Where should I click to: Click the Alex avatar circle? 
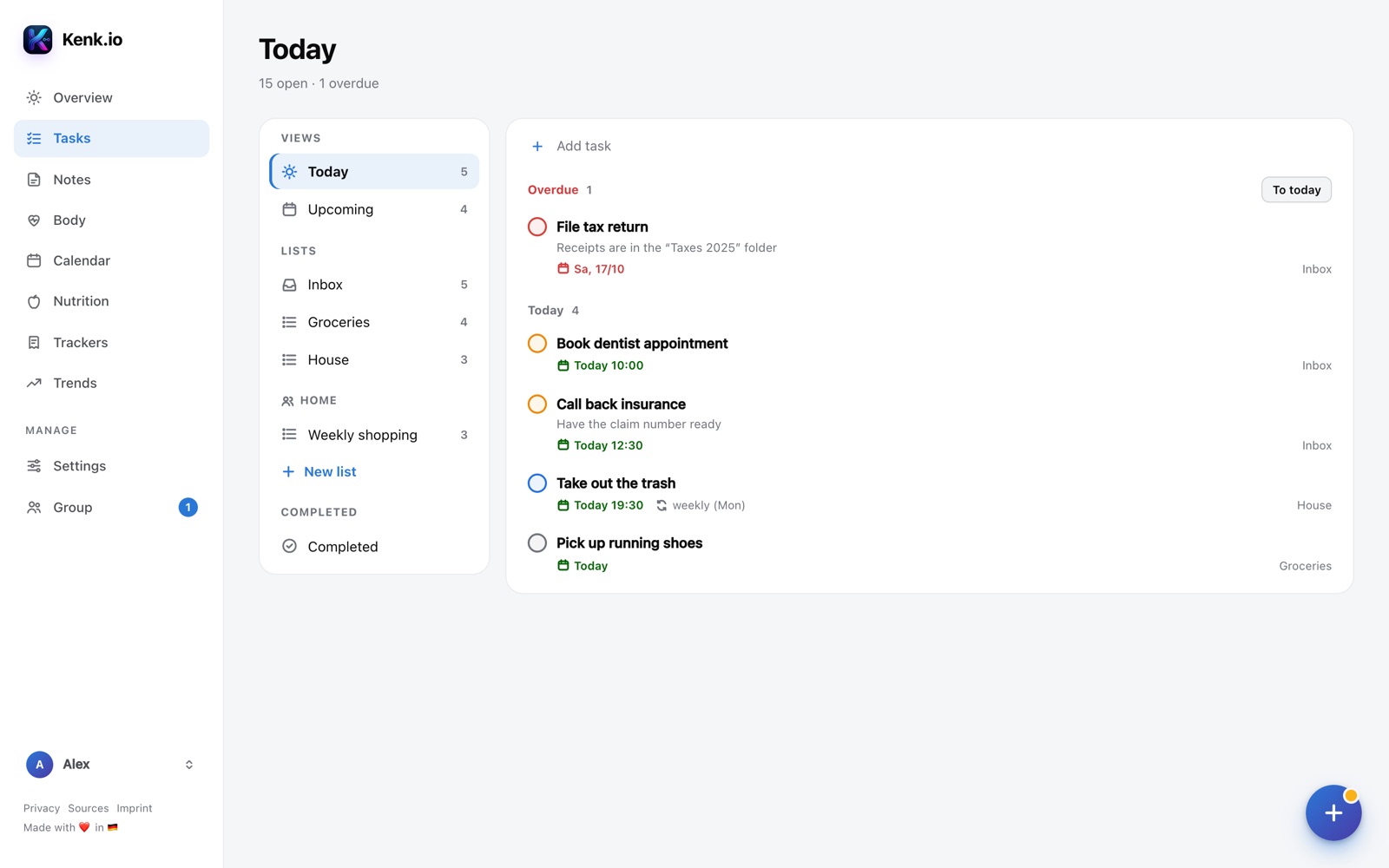39,765
